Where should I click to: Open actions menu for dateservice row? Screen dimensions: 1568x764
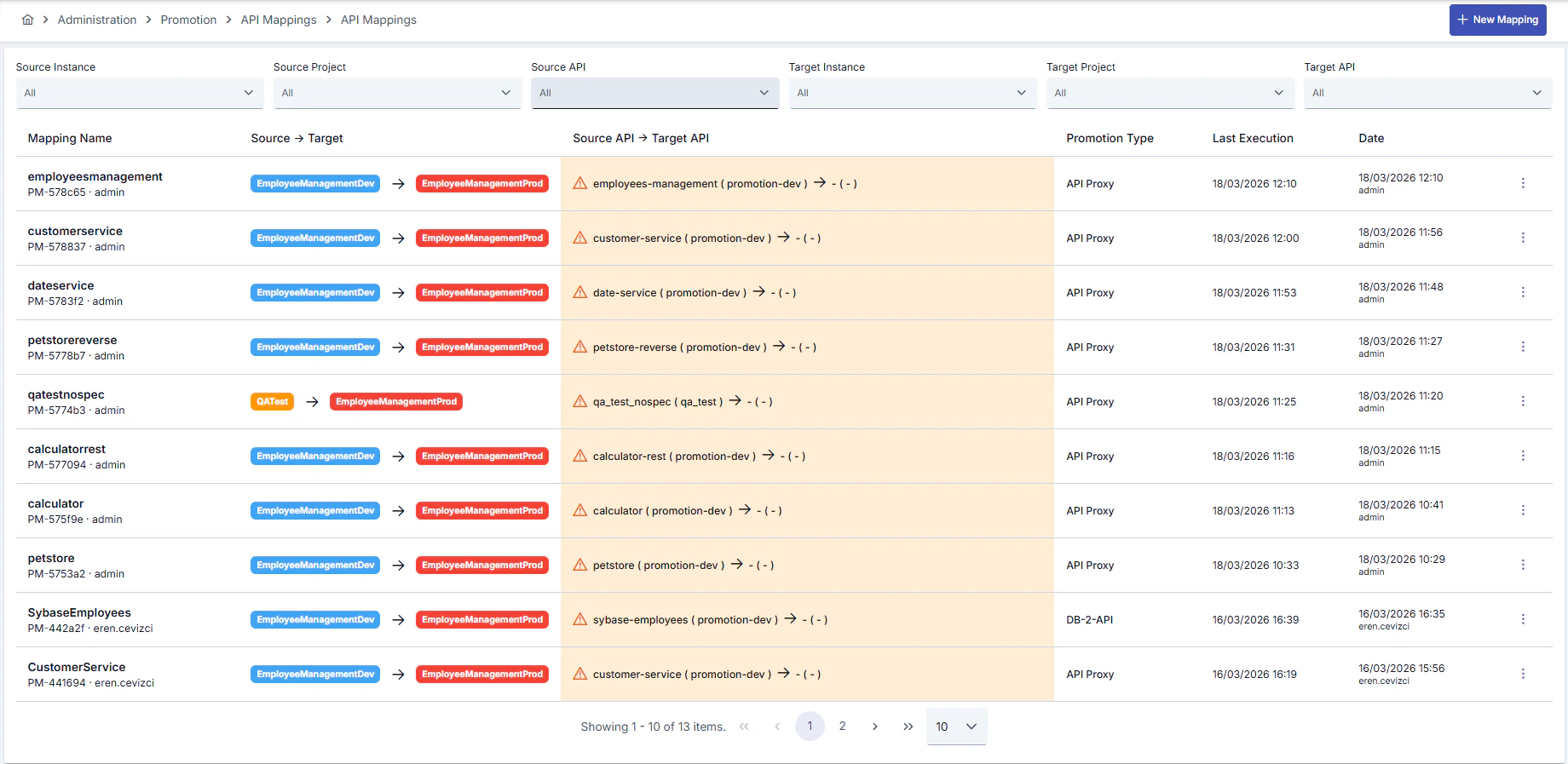click(1523, 292)
